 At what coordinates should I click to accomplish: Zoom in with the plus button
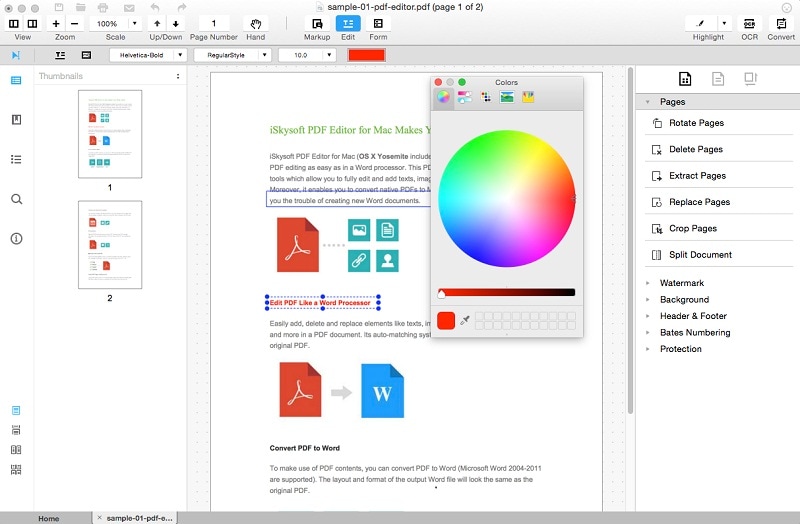point(56,23)
